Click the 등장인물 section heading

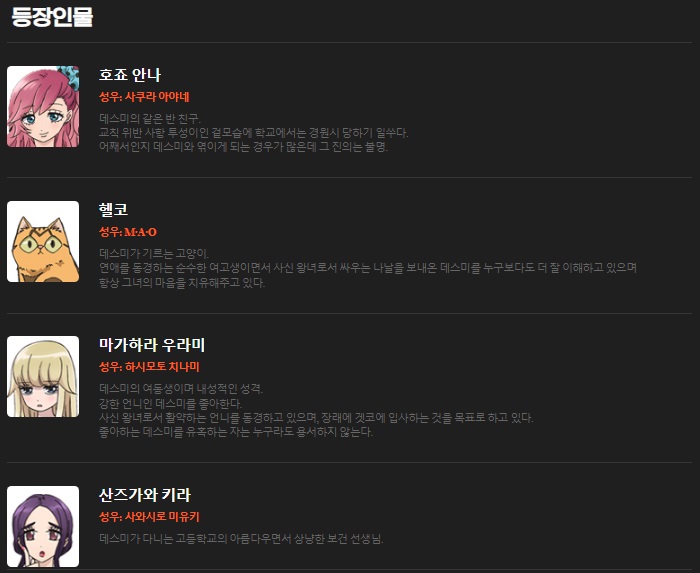[x=52, y=18]
